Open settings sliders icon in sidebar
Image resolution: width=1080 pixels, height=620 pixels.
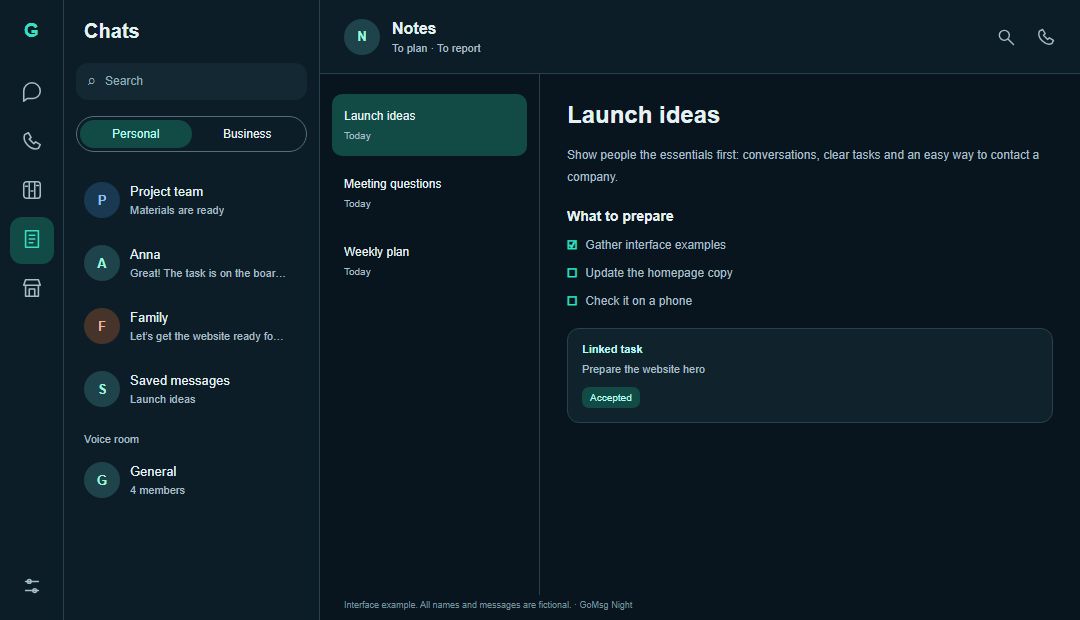pos(32,586)
